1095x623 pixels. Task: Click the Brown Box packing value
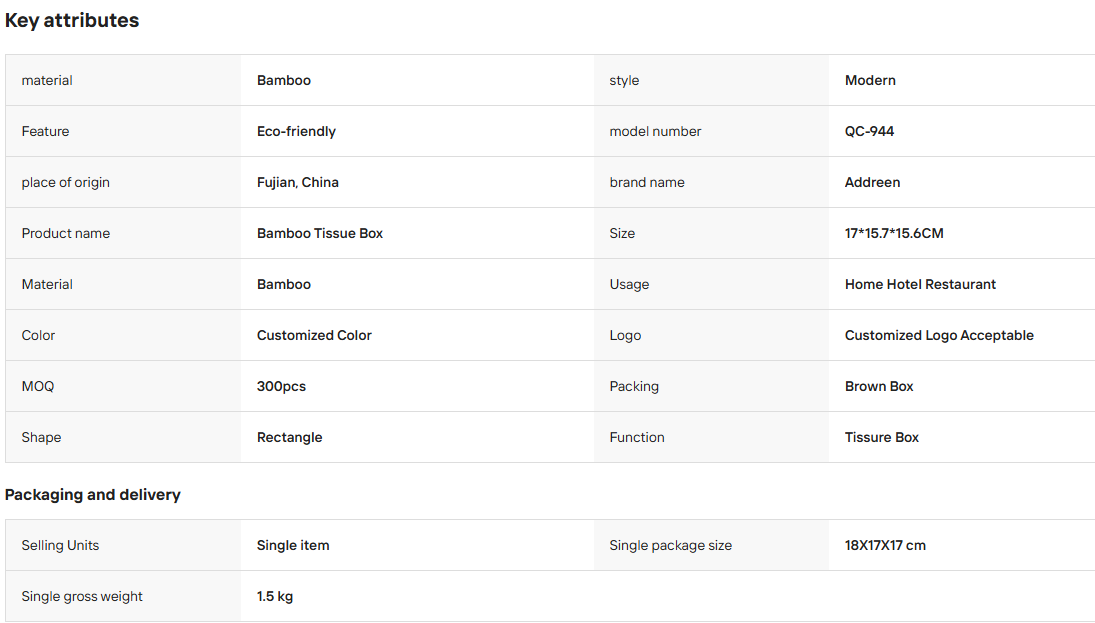879,386
